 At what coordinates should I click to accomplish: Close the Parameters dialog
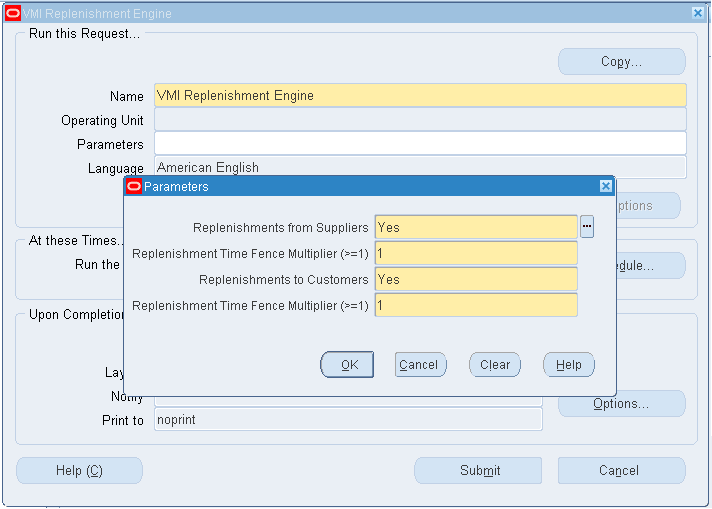click(x=606, y=186)
